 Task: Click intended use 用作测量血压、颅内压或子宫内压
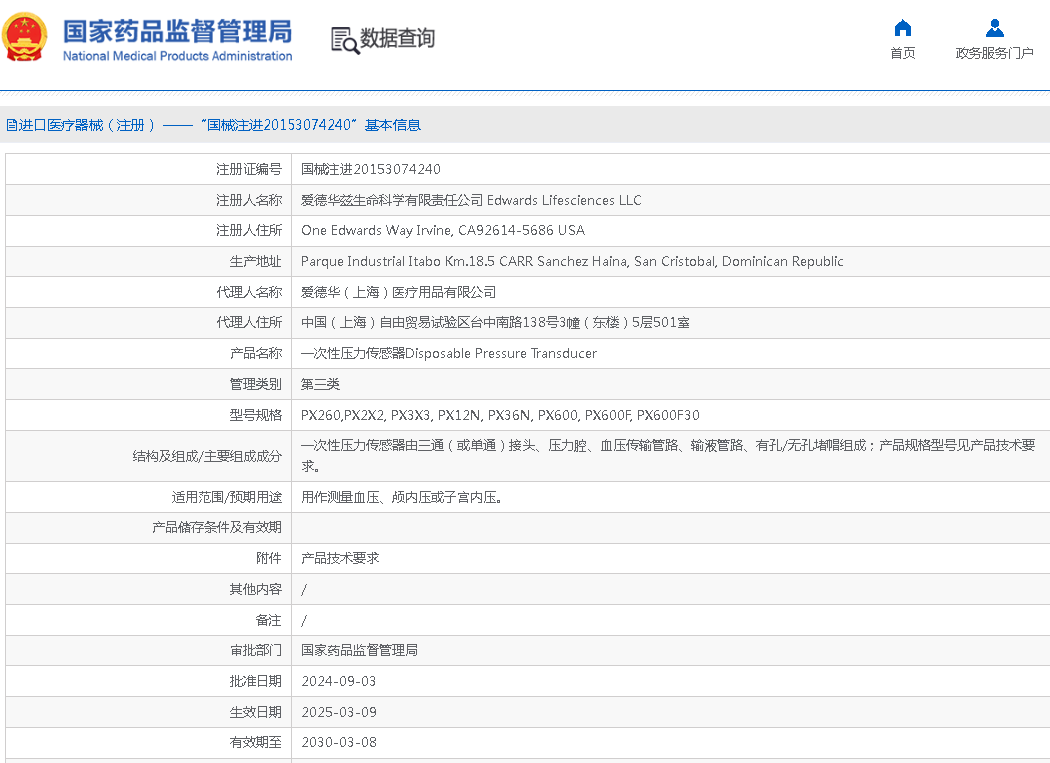[402, 497]
